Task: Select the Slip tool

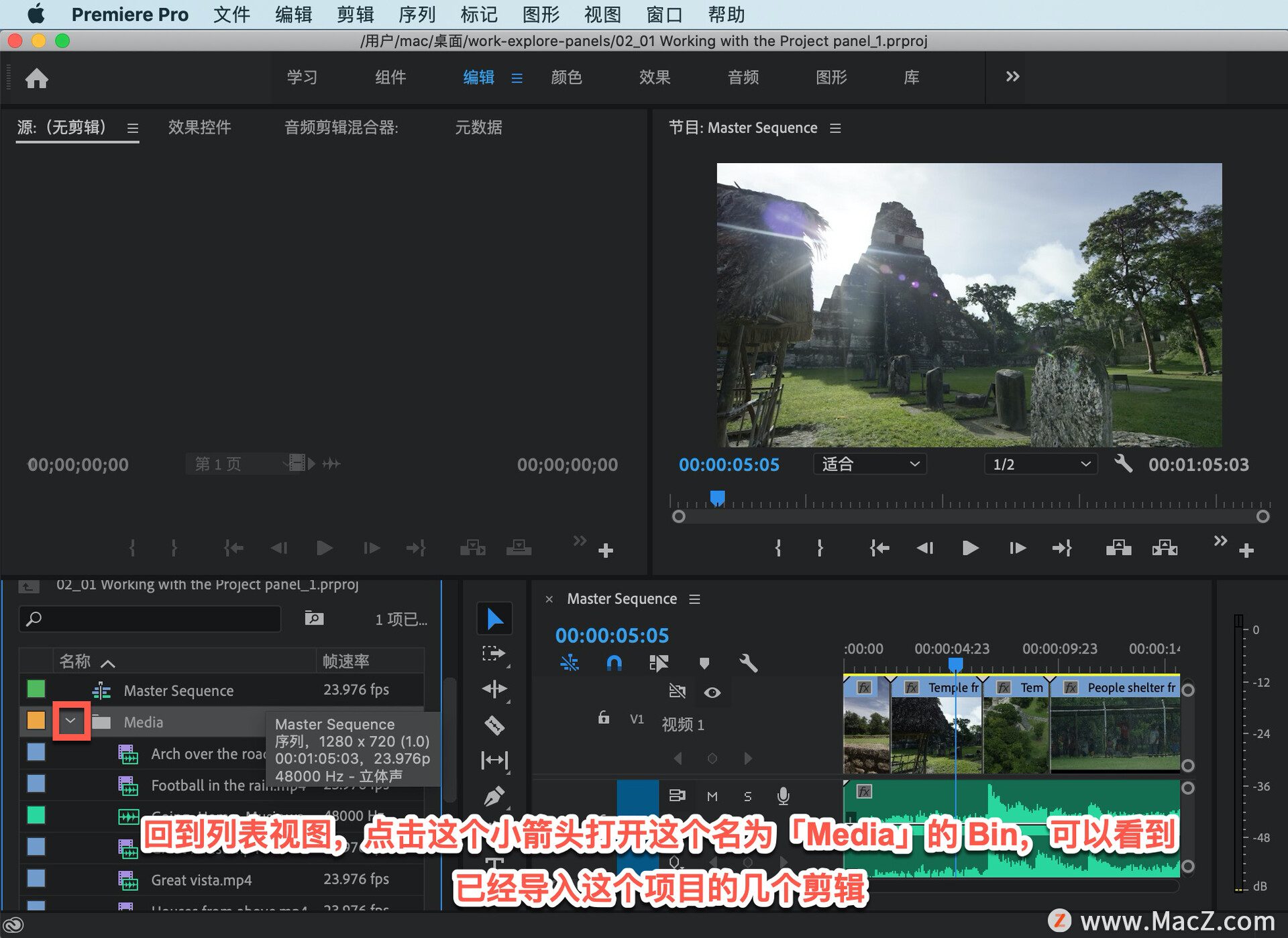Action: pyautogui.click(x=494, y=760)
